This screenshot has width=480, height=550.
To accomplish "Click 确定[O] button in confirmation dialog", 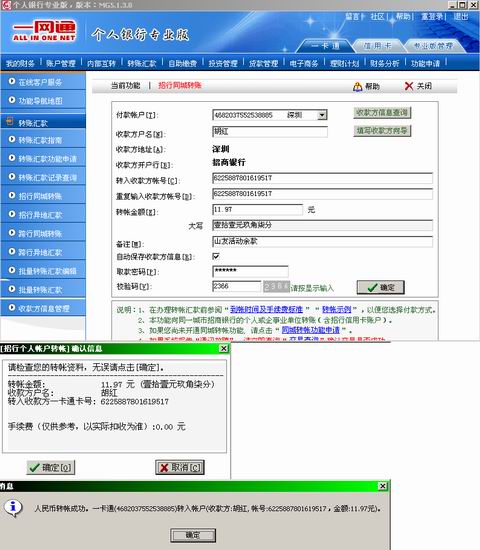I will click(51, 468).
